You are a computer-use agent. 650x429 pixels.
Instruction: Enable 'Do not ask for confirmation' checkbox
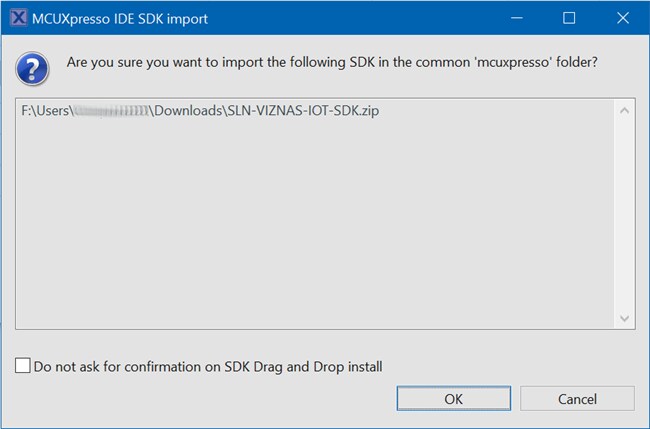[x=23, y=367]
